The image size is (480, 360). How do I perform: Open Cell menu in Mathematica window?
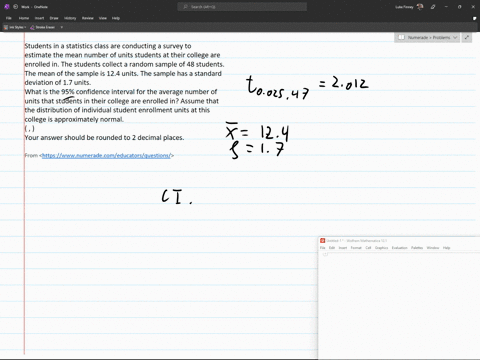[368, 248]
